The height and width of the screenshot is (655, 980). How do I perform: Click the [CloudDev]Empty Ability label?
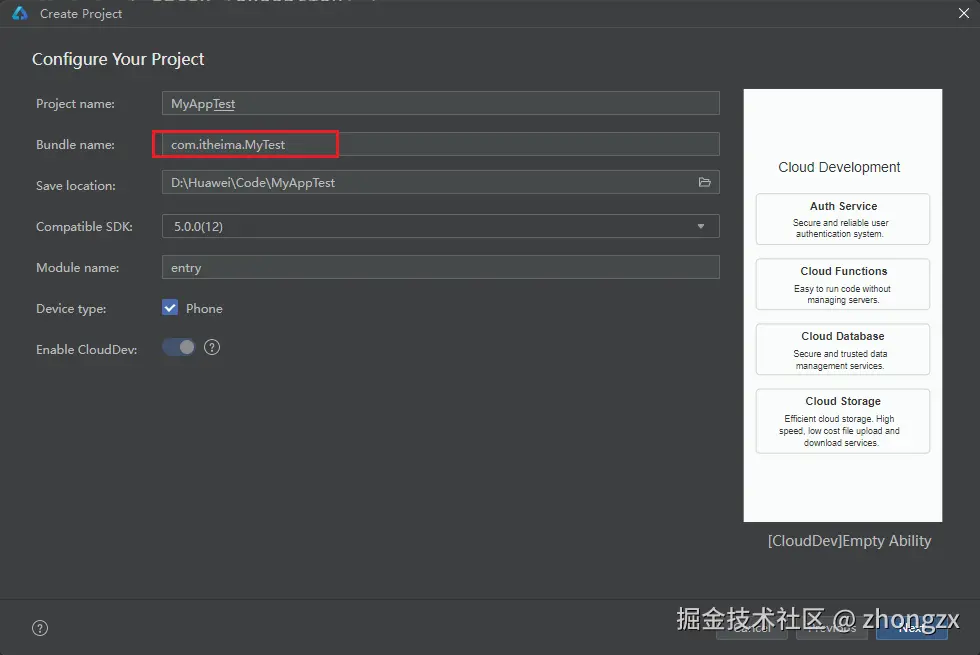point(849,541)
